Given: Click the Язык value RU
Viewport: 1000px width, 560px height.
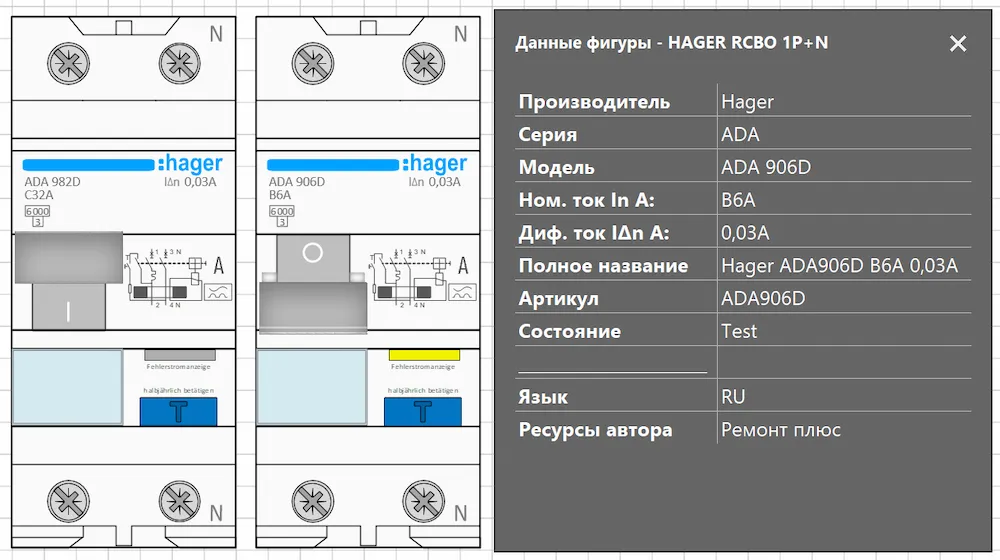Looking at the screenshot, I should (733, 397).
